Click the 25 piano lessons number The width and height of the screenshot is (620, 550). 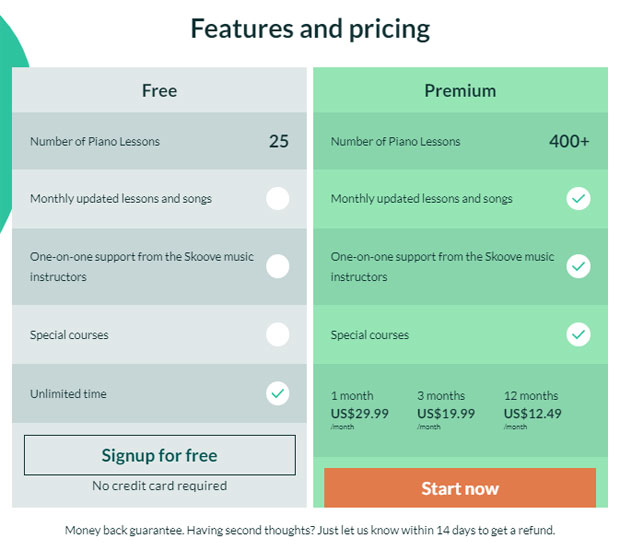coord(279,141)
